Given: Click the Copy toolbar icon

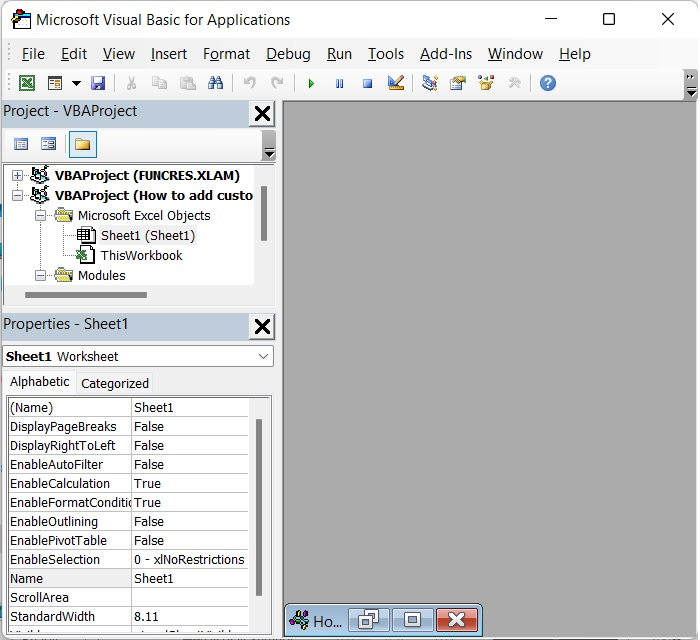Looking at the screenshot, I should click(159, 83).
